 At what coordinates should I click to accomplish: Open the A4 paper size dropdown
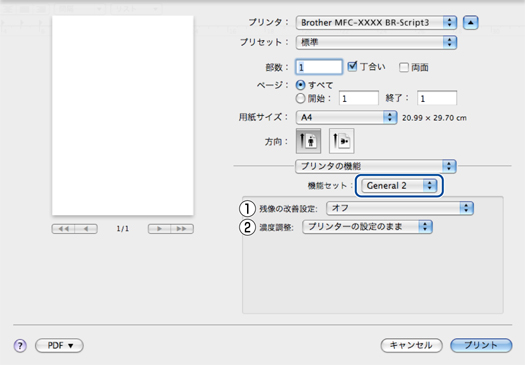tap(347, 118)
